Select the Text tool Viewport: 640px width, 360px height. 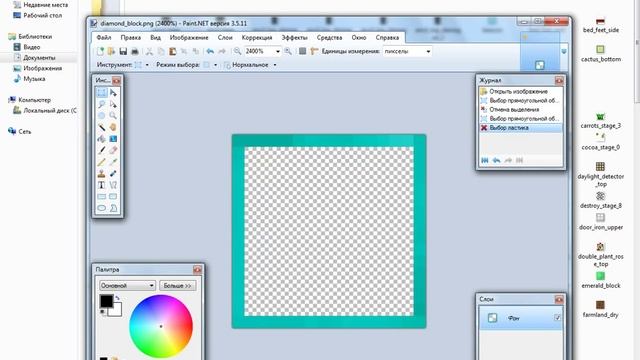tap(102, 185)
